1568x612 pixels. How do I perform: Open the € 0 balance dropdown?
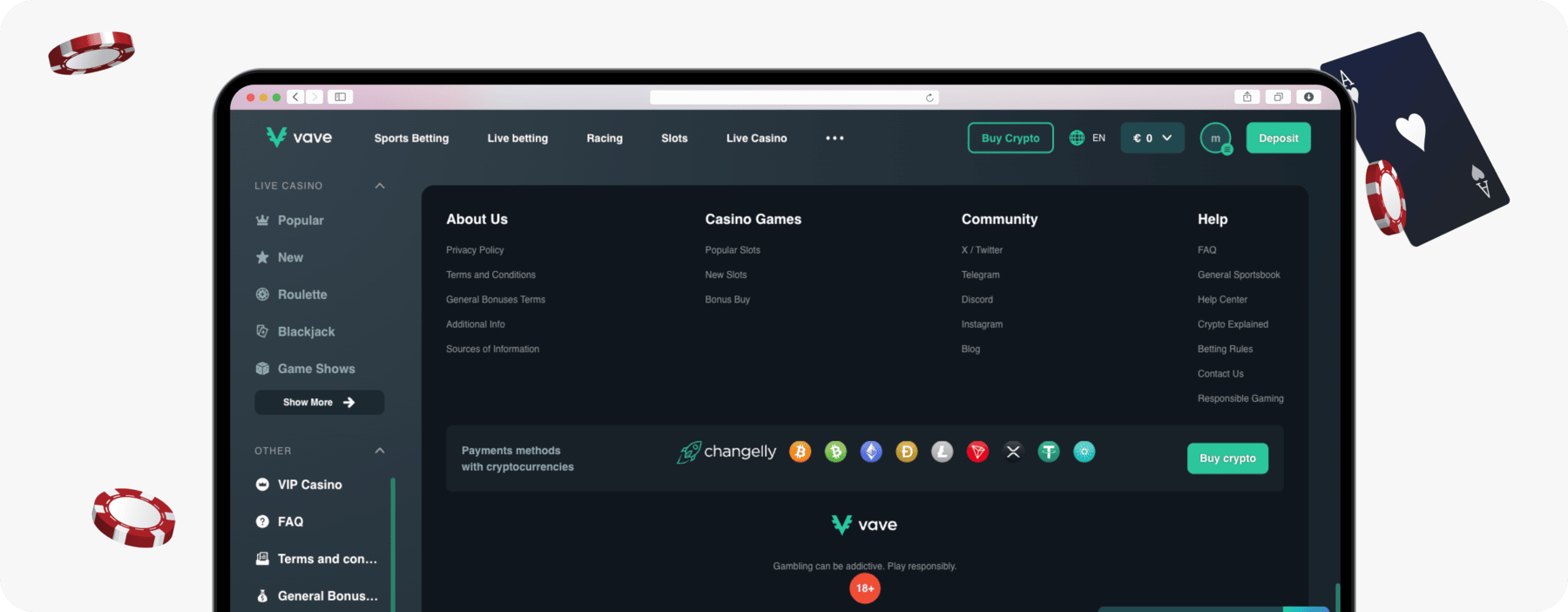click(1152, 138)
